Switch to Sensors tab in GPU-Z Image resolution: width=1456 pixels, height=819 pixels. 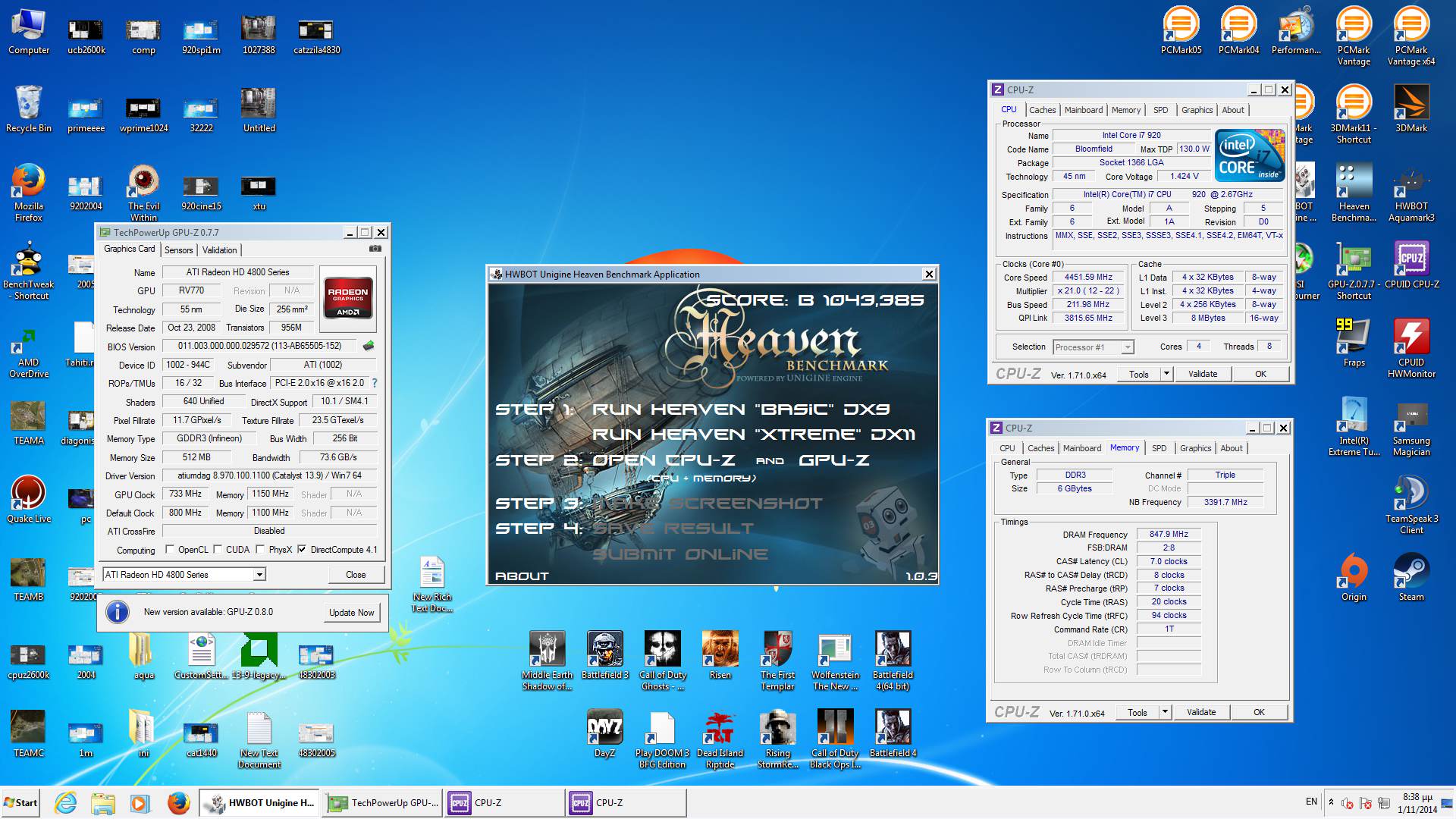[x=179, y=250]
